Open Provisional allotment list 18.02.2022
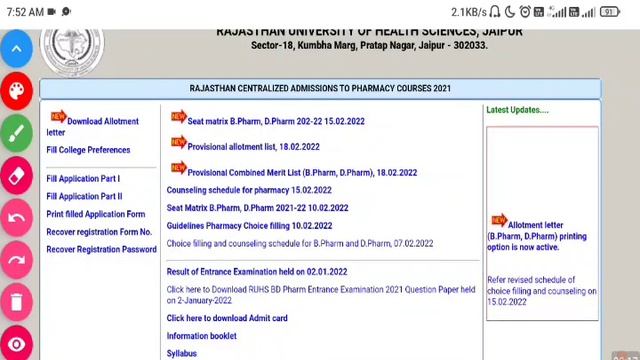 [253, 147]
